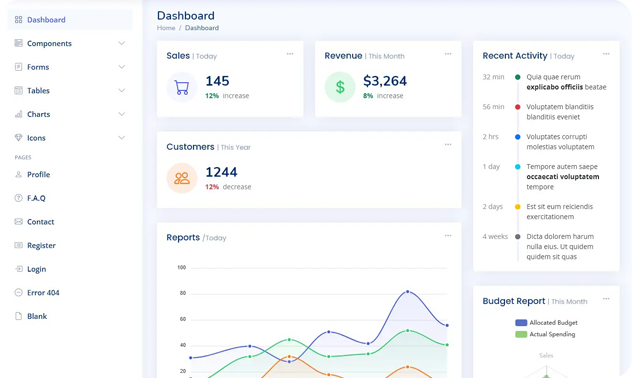Click the Profile person icon
This screenshot has height=378, width=632.
tap(18, 174)
